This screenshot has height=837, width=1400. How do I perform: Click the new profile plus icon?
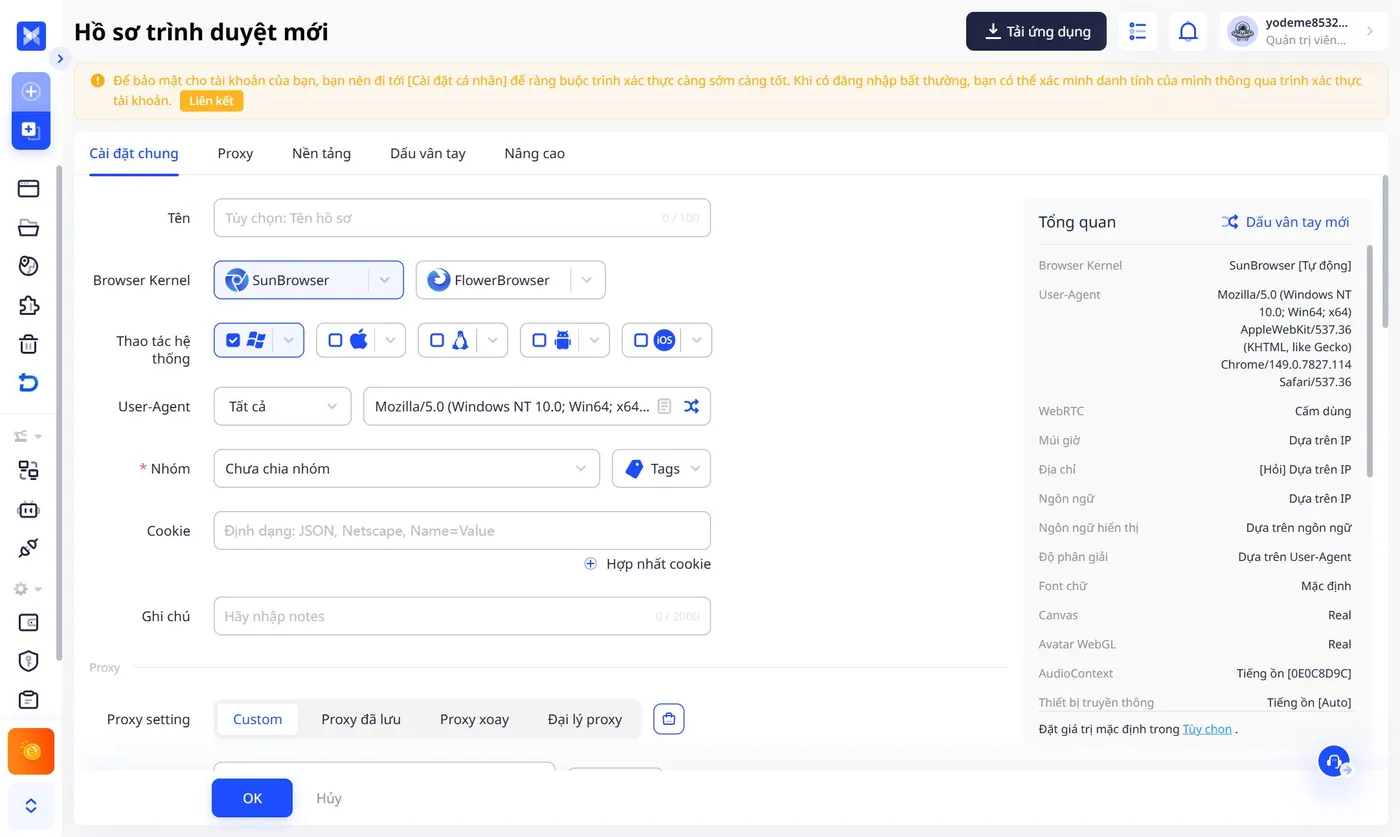31,91
